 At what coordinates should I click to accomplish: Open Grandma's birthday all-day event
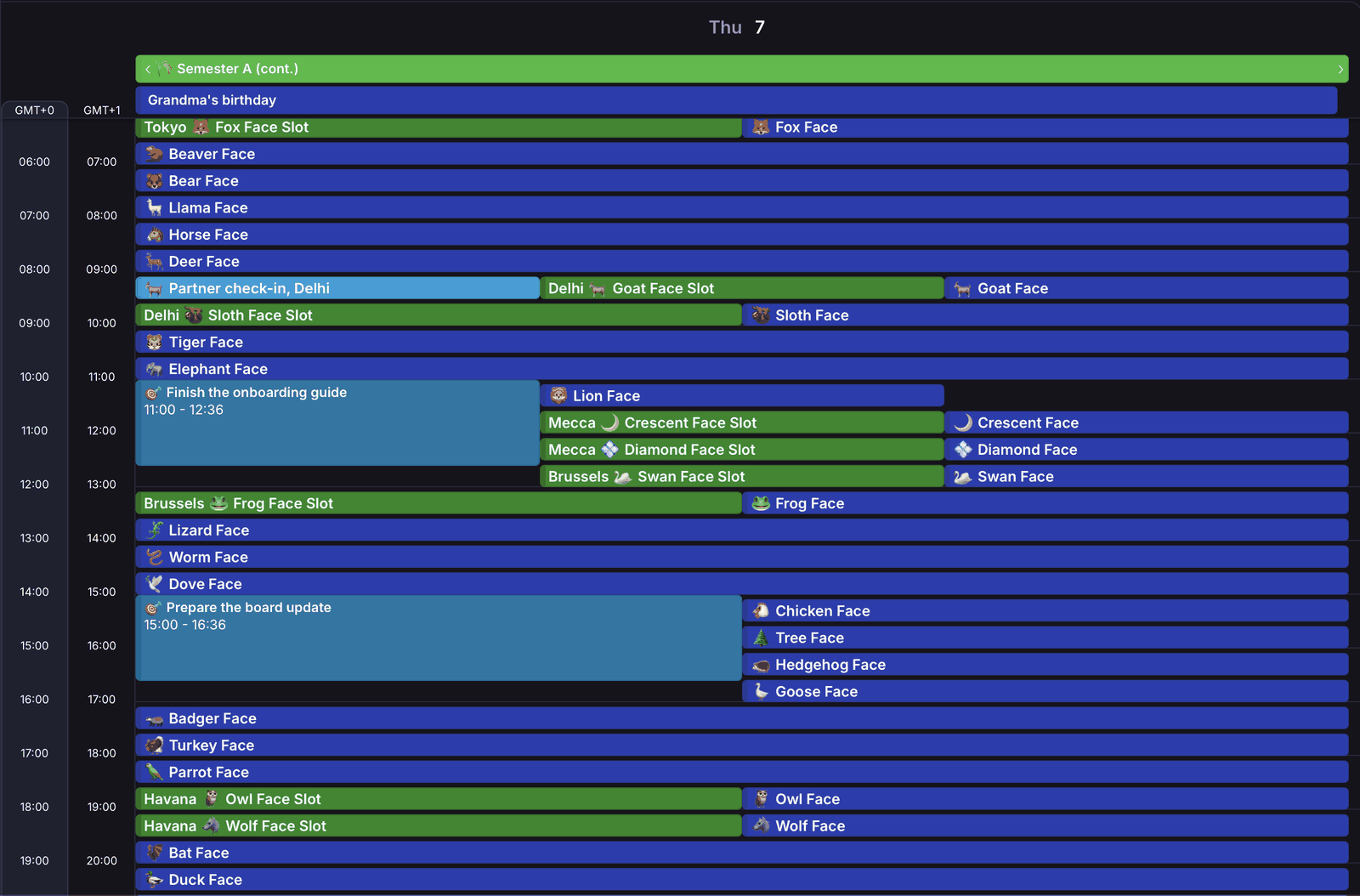(736, 100)
